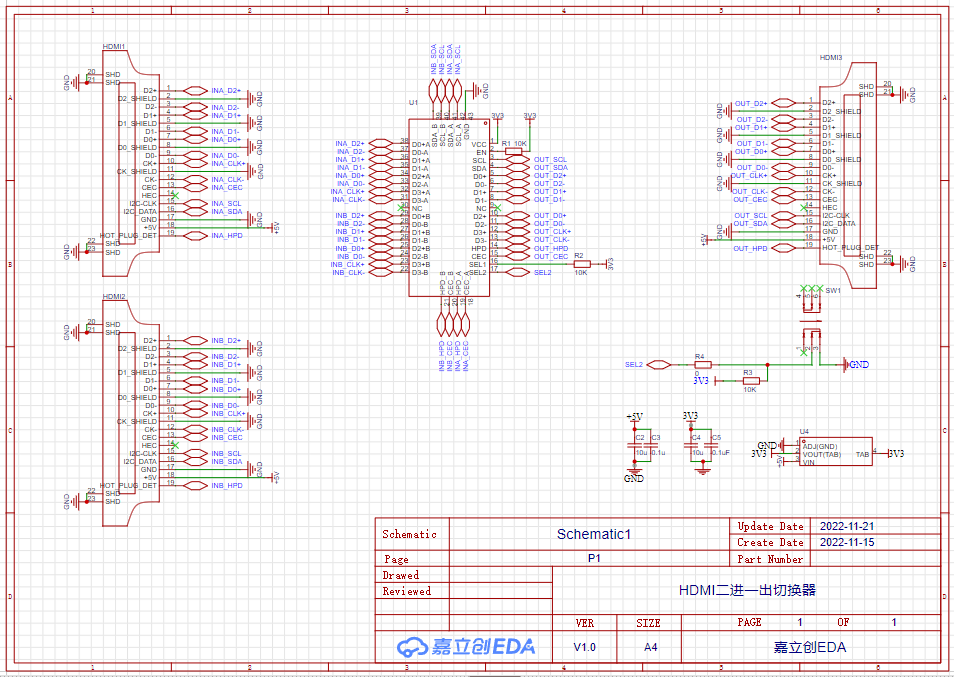Click the 嘉立创EDA cloud logo
The width and height of the screenshot is (954, 677).
466,647
